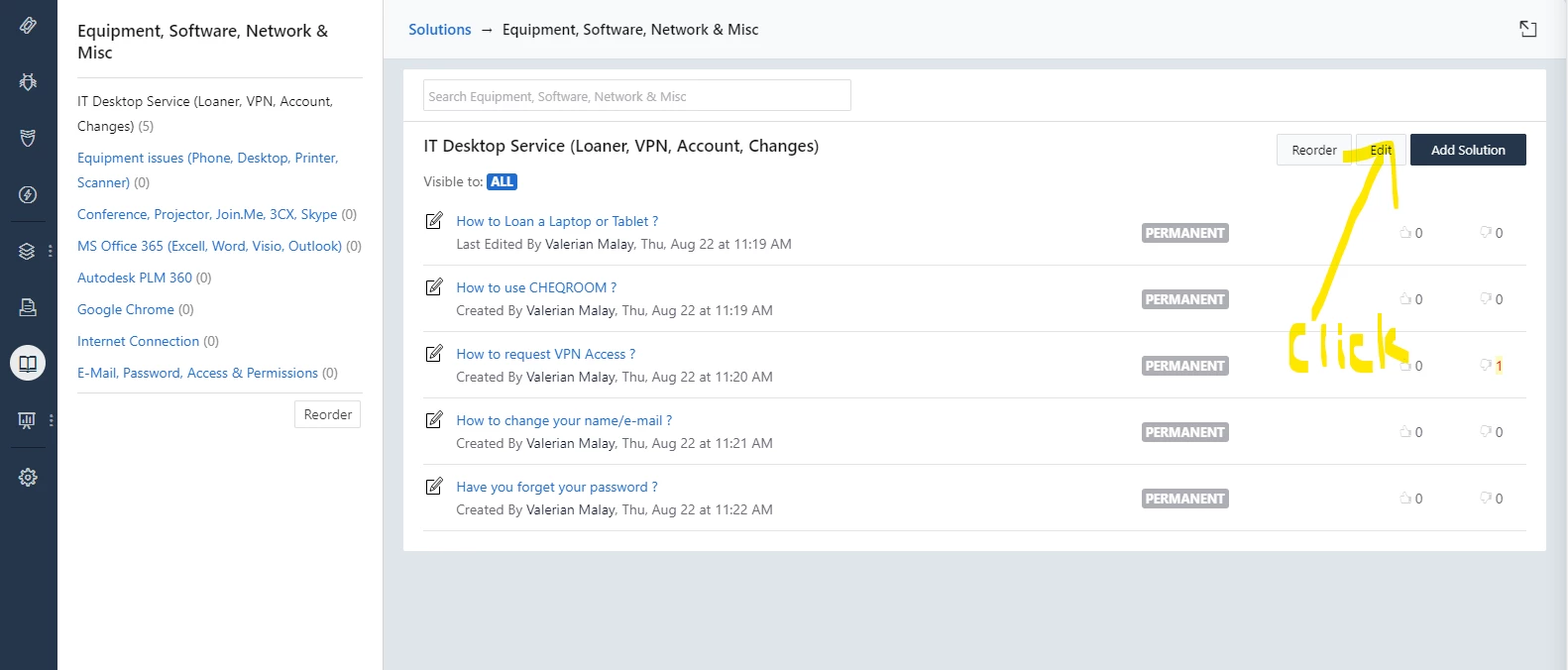
Task: Open the Tickets icon in sidebar
Action: point(28,26)
